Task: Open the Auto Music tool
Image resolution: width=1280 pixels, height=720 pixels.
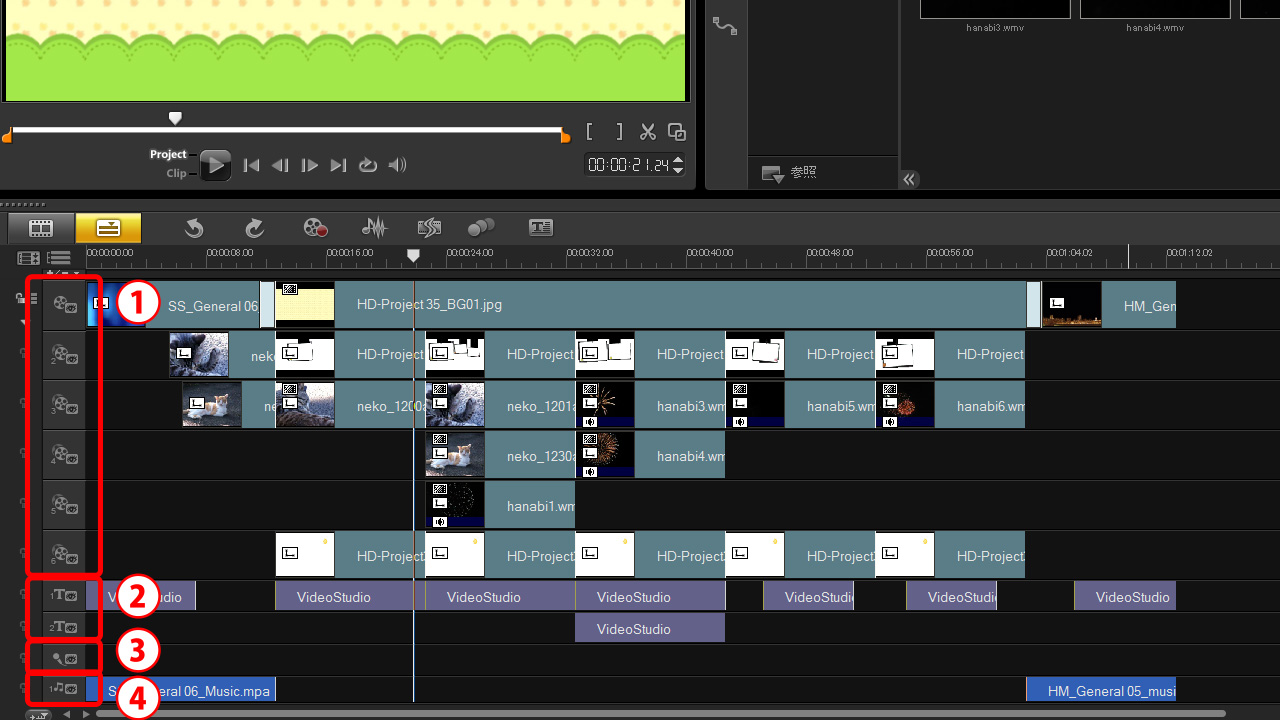Action: click(429, 229)
